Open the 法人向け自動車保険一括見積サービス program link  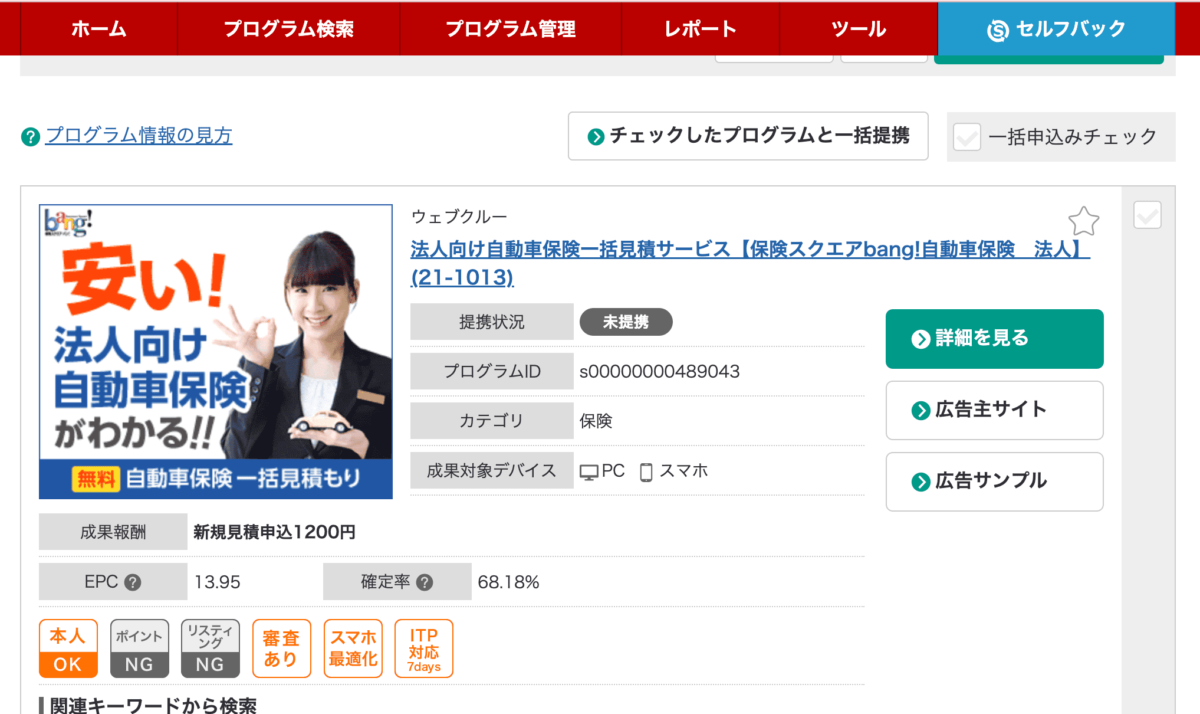coord(750,263)
